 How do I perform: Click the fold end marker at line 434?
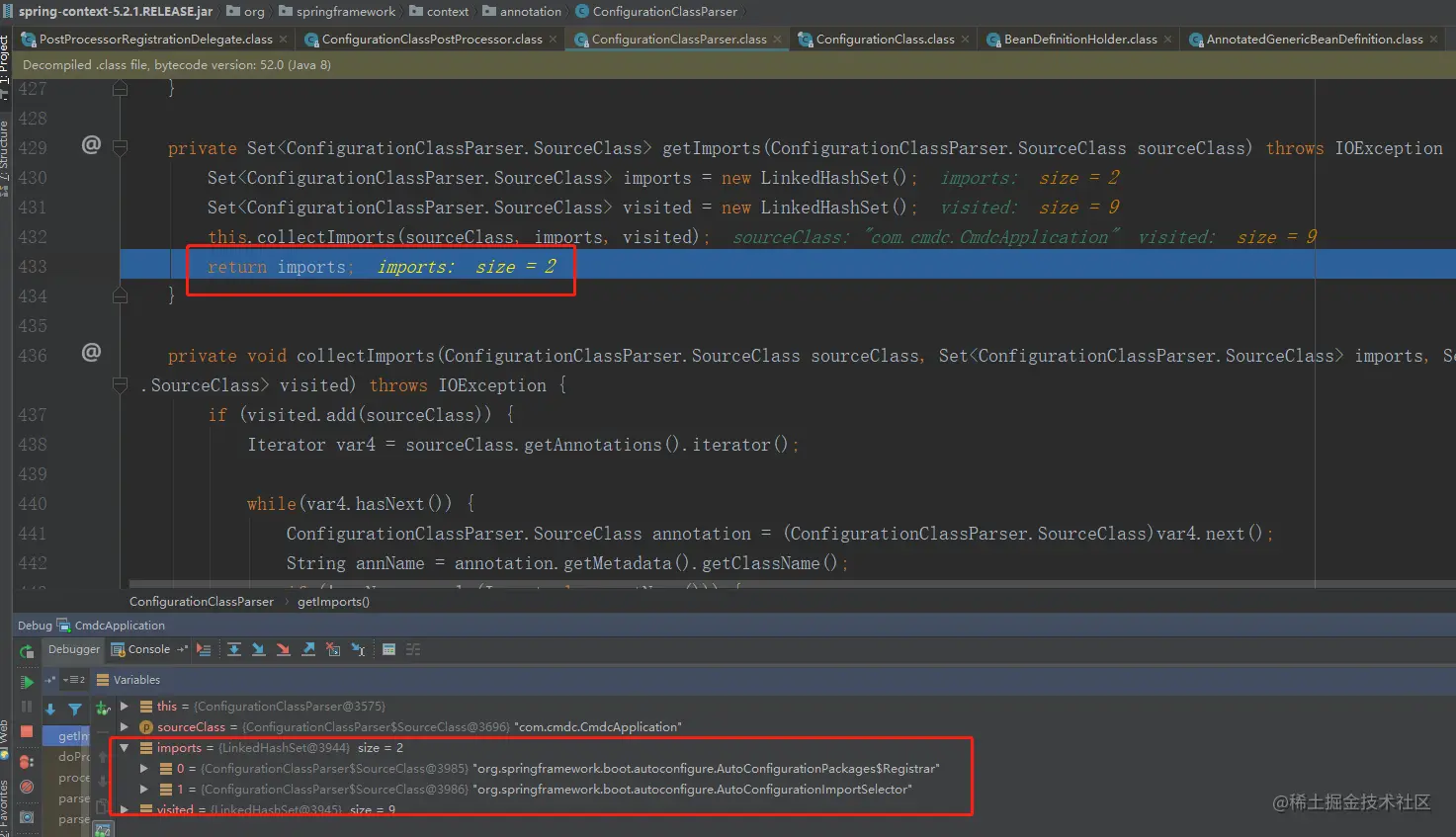coord(121,295)
